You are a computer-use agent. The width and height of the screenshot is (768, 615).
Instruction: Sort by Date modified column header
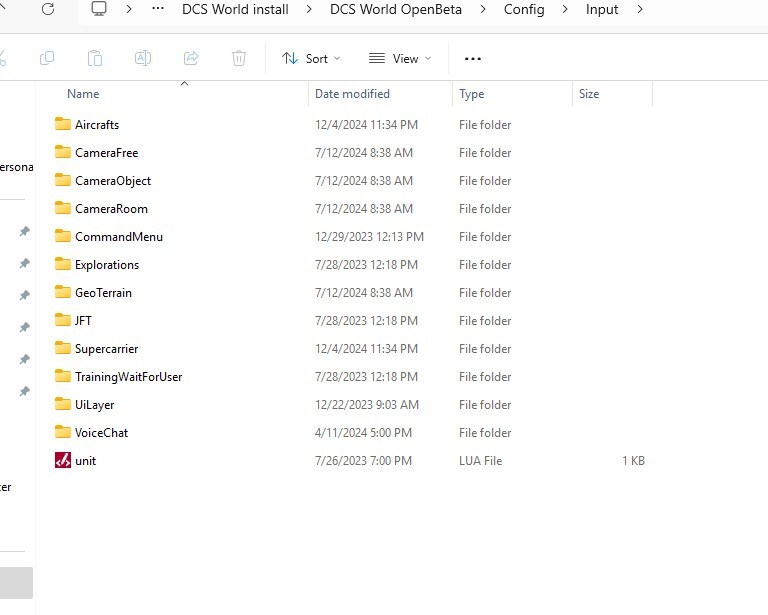(352, 94)
